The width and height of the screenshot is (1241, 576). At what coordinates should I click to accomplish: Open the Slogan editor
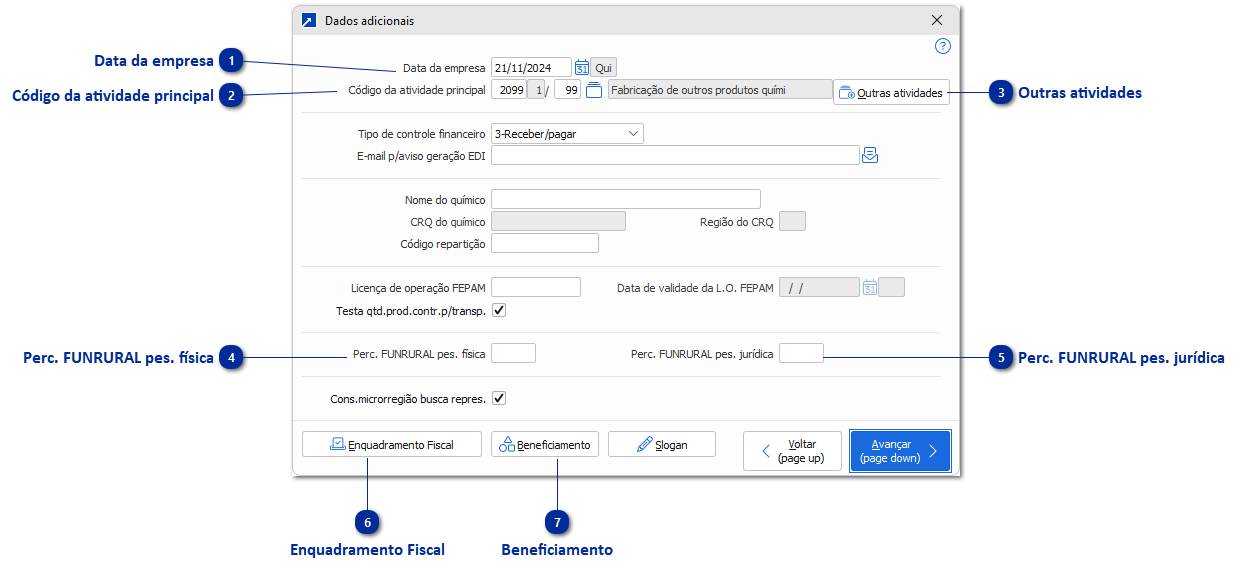[661, 445]
